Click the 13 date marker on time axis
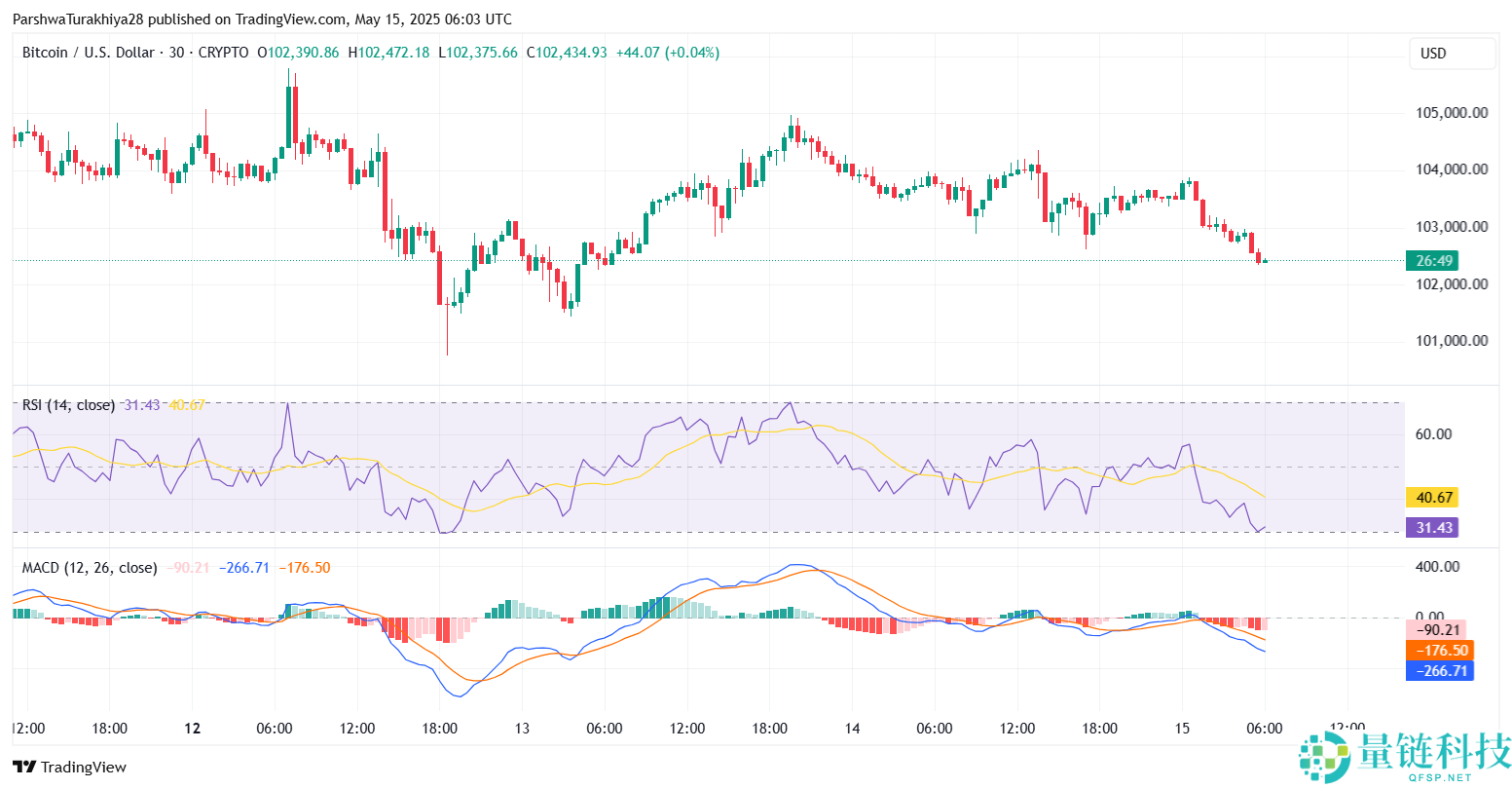1512x788 pixels. pos(522,728)
